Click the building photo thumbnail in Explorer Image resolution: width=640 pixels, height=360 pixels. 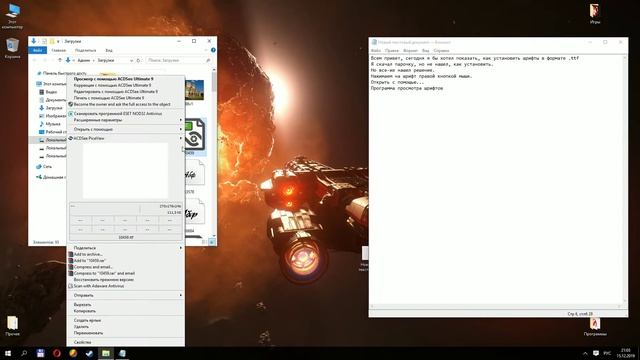pos(195,90)
